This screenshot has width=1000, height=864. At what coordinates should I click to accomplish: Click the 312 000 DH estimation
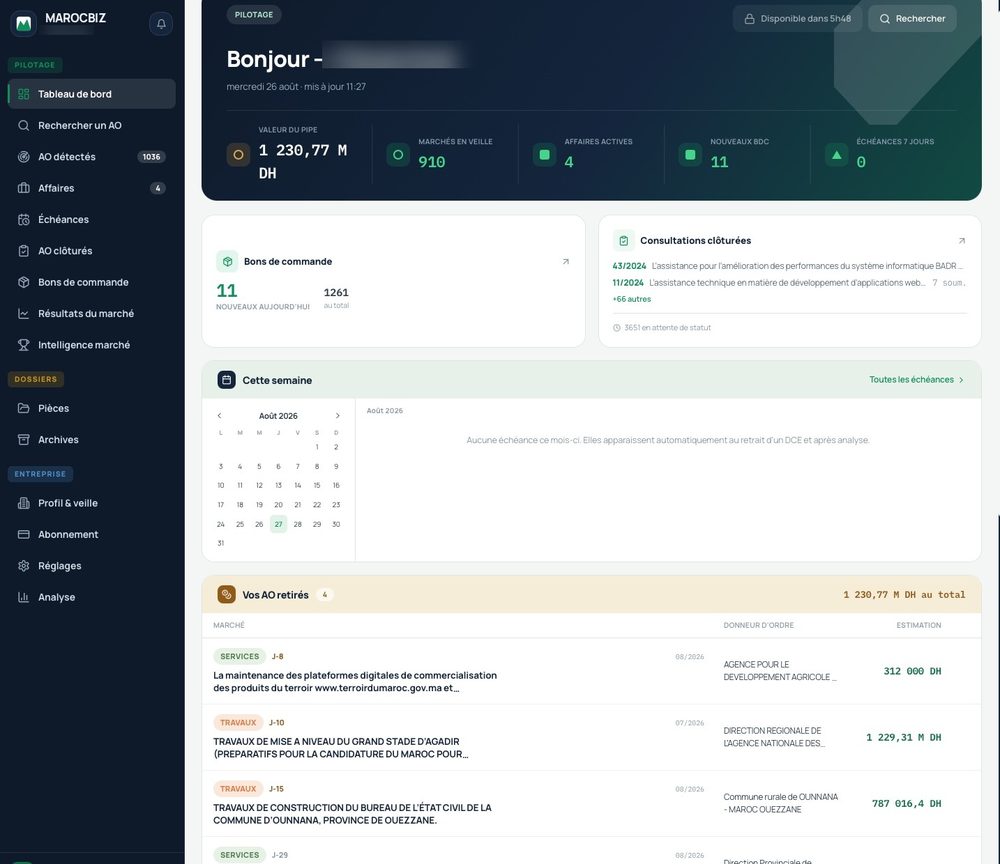[x=912, y=671]
